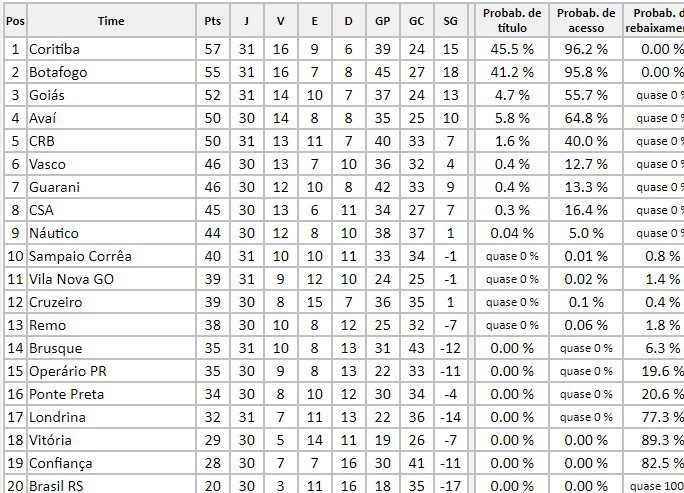Click the Sampaio Corrêa team name
The width and height of the screenshot is (684, 493).
[x=80, y=256]
